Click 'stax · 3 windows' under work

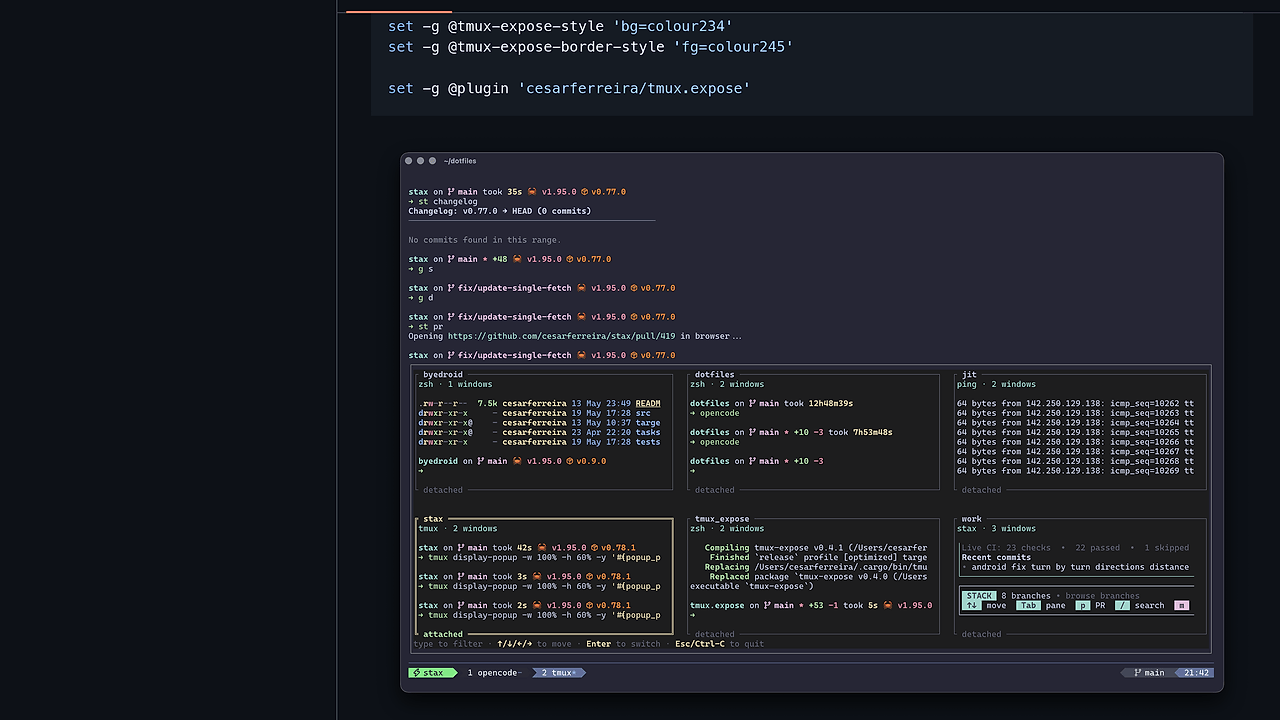point(997,528)
